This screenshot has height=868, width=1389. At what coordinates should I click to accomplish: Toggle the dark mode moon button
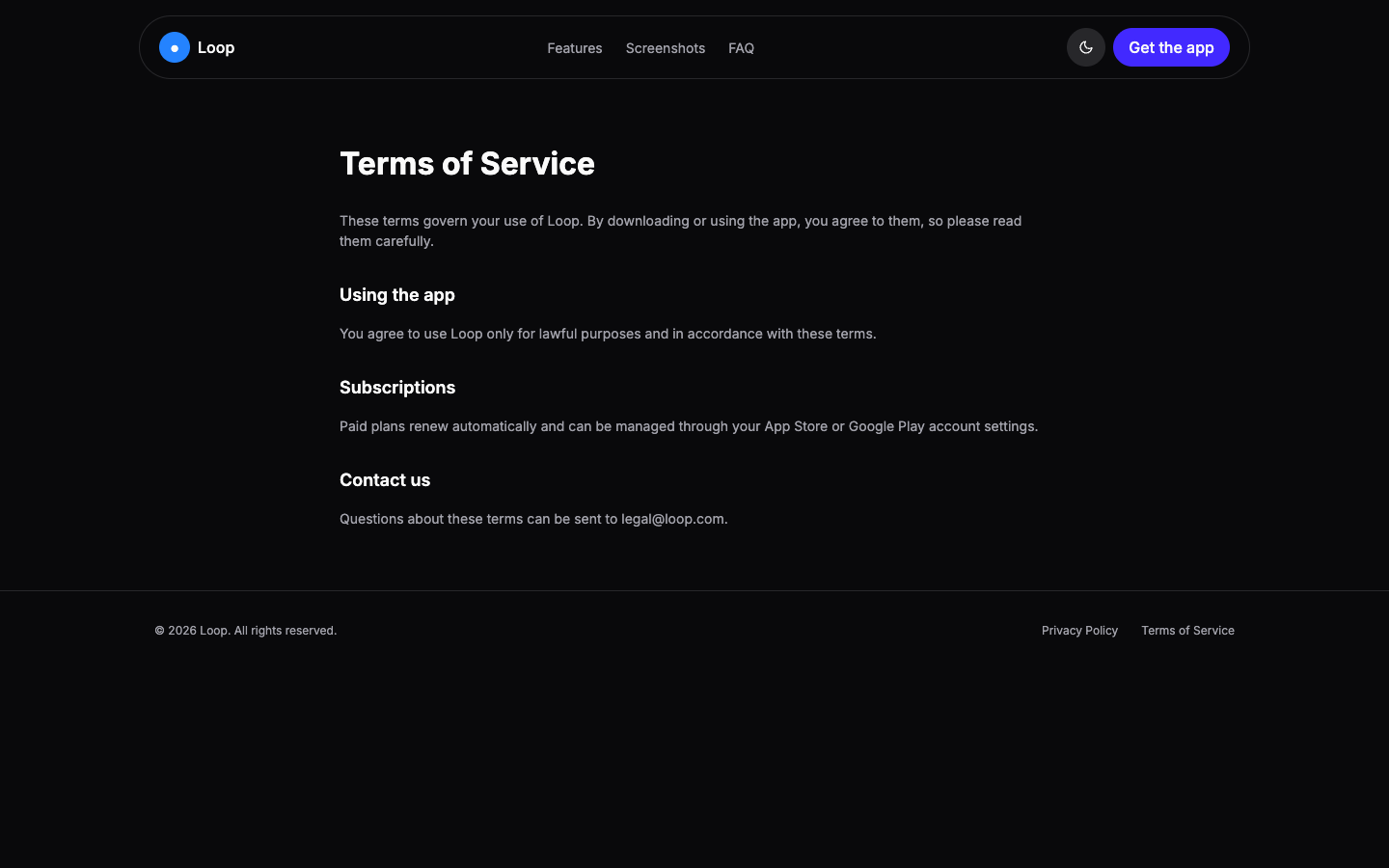tap(1086, 47)
